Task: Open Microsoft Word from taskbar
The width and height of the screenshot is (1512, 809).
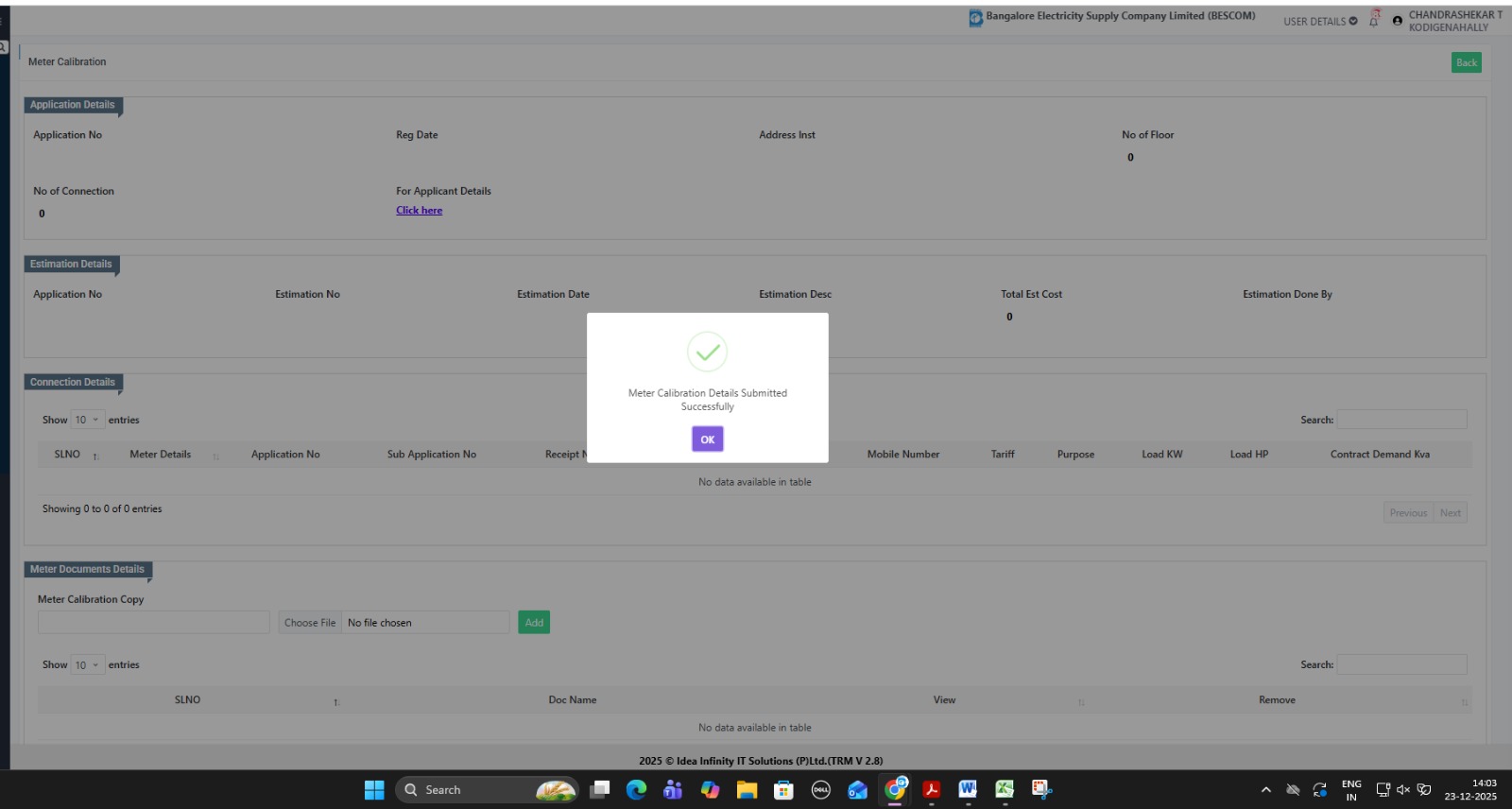Action: (x=968, y=790)
